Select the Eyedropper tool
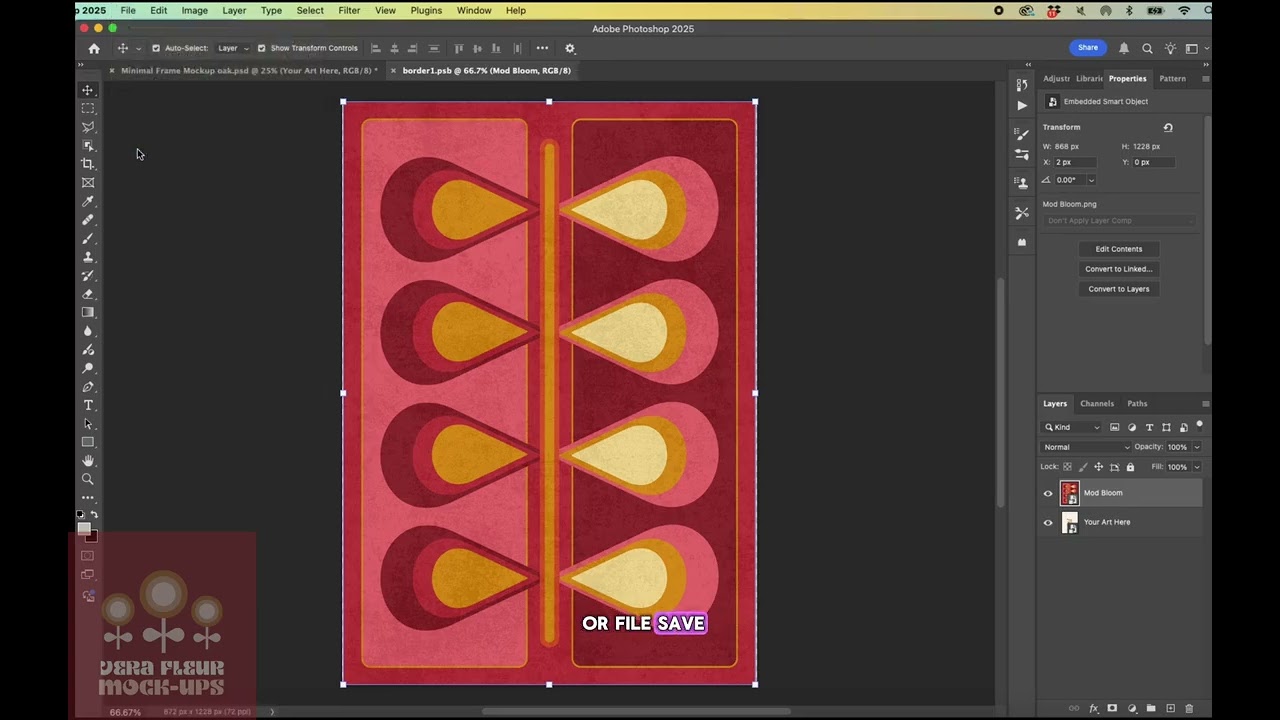1280x720 pixels. click(88, 201)
